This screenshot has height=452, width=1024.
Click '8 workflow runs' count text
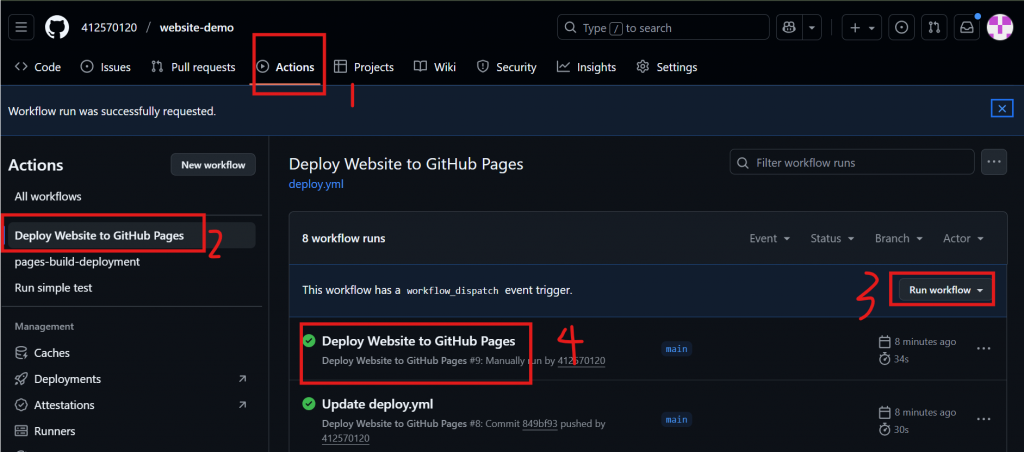(x=344, y=238)
